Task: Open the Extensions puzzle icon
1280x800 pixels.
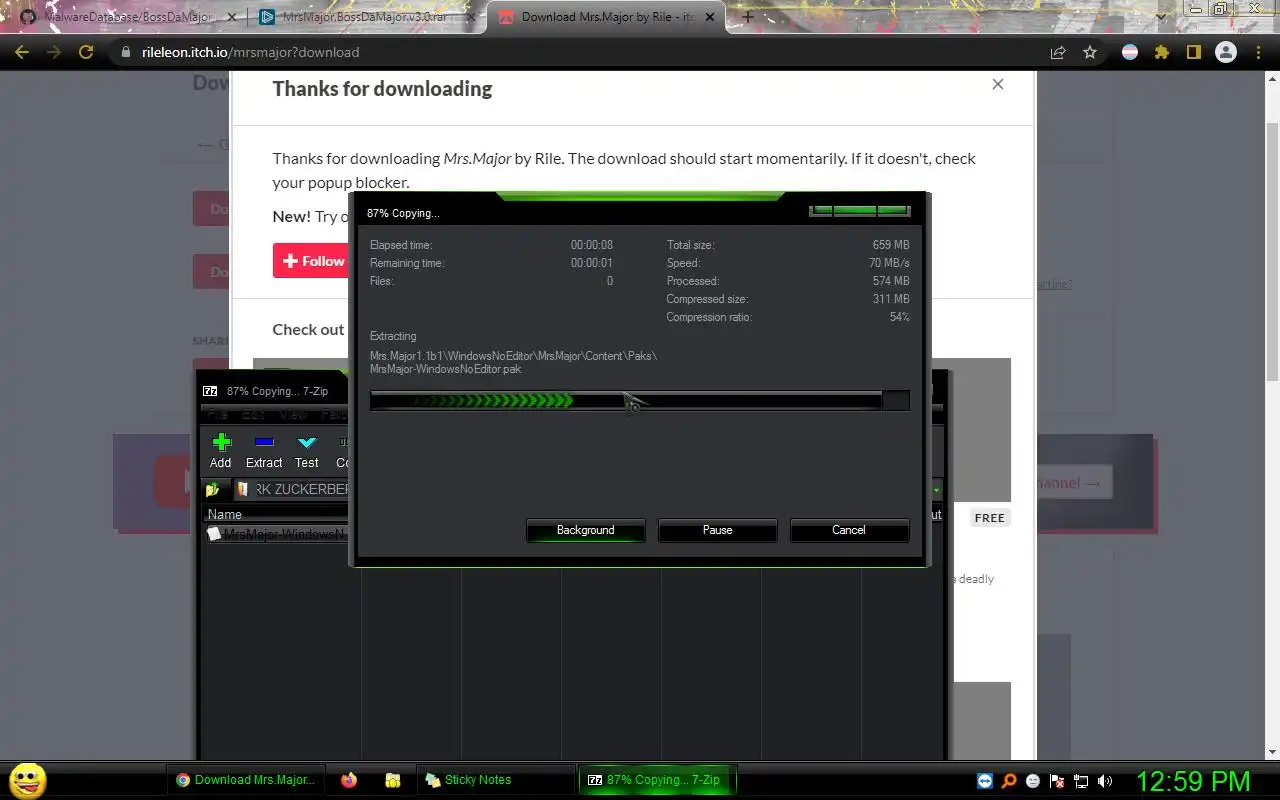Action: 1162,52
